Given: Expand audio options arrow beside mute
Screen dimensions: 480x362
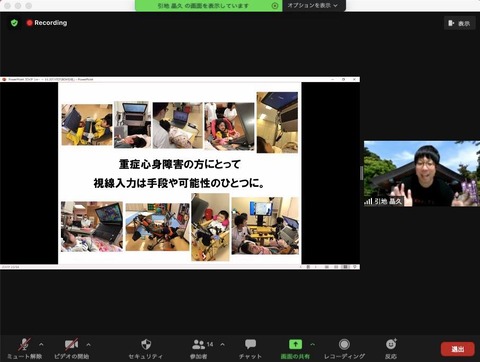Looking at the screenshot, I should (x=41, y=344).
